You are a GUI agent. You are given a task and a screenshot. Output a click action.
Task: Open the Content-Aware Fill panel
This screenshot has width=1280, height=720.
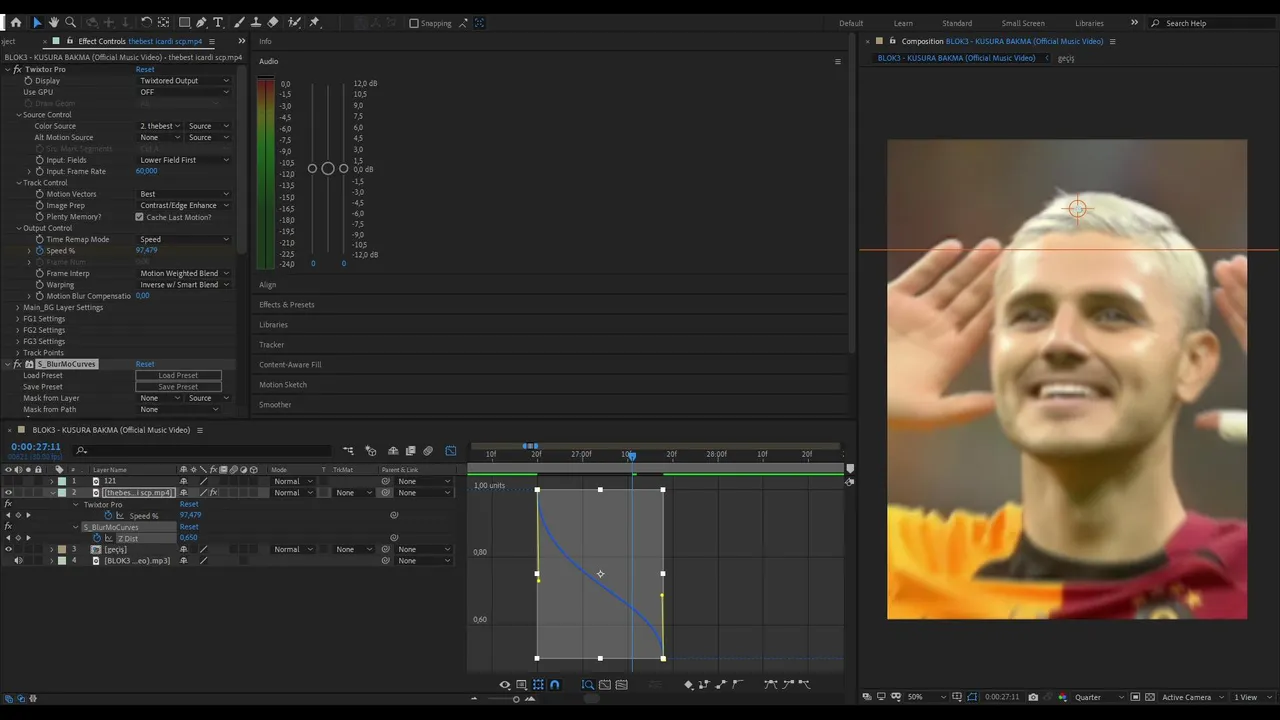pyautogui.click(x=290, y=365)
